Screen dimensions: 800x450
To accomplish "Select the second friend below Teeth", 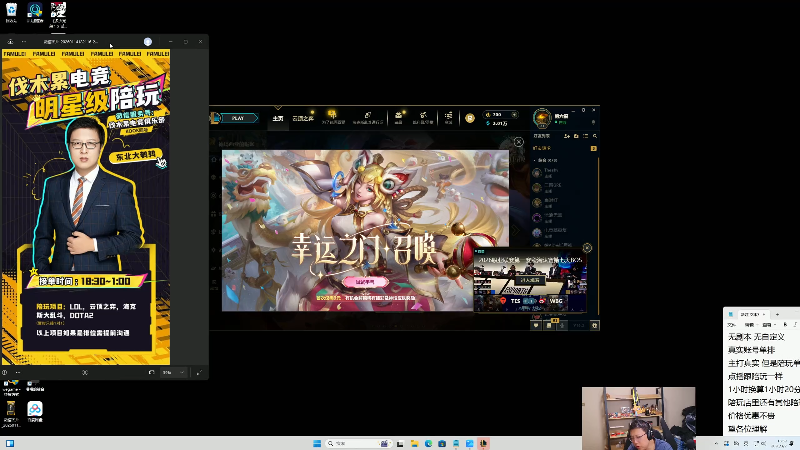I will coord(564,188).
